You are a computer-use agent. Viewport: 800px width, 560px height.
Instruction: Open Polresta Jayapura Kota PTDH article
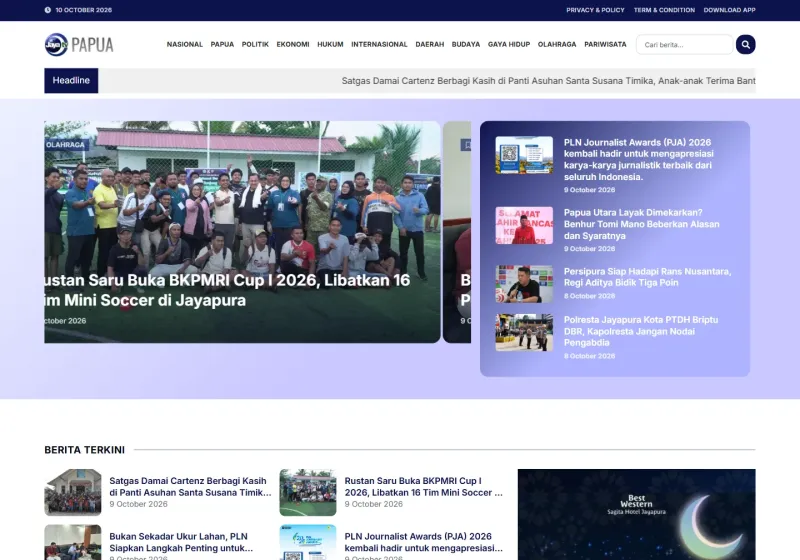click(640, 331)
